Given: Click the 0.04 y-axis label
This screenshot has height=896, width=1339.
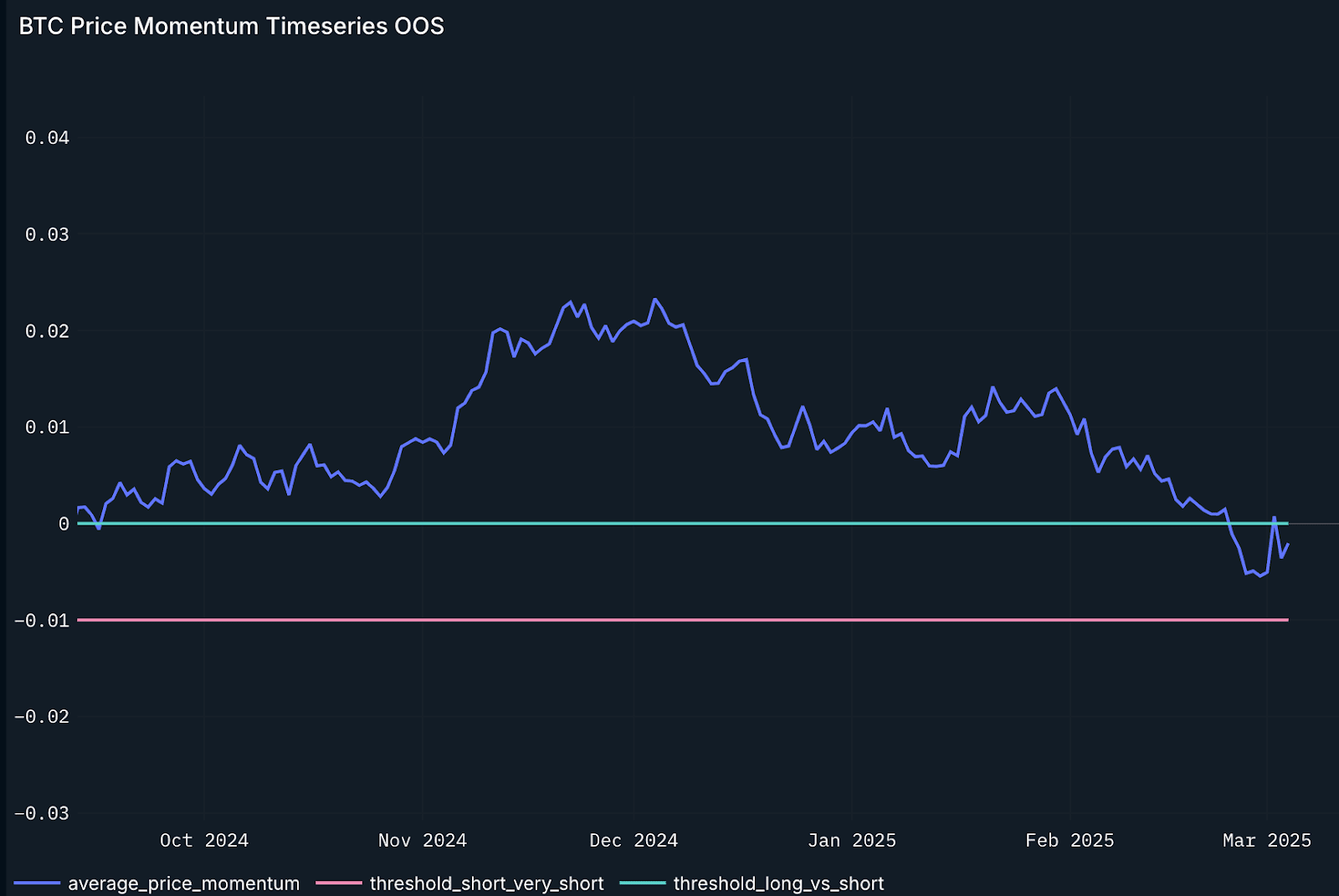Looking at the screenshot, I should point(47,138).
